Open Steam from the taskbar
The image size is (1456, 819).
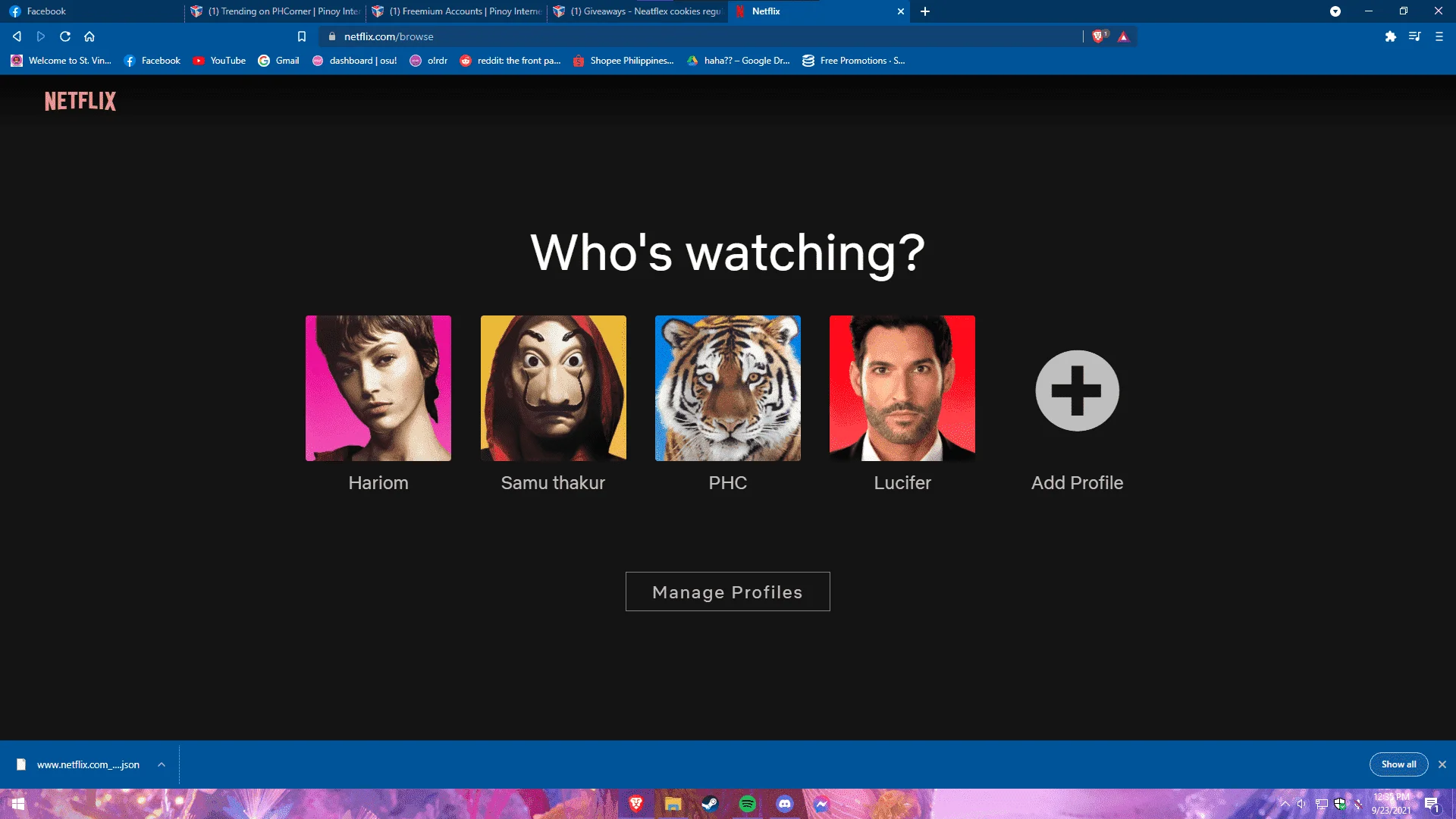point(711,804)
